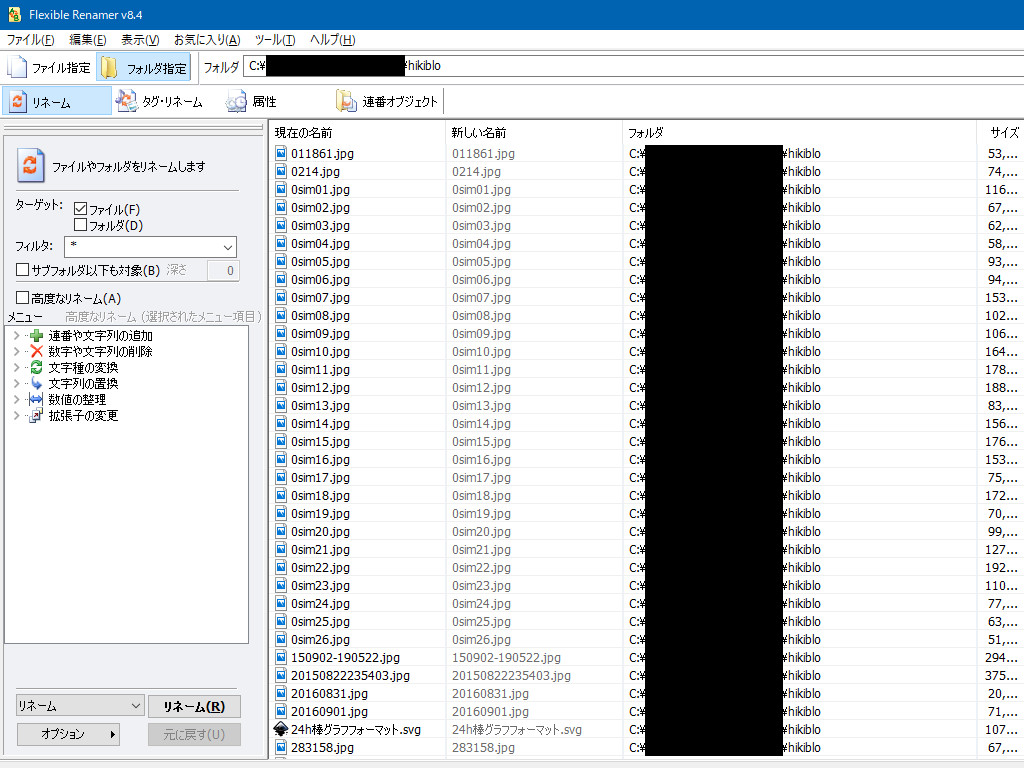The image size is (1024, 768).
Task: Click the リネーム(R) execute button
Action: click(x=194, y=707)
